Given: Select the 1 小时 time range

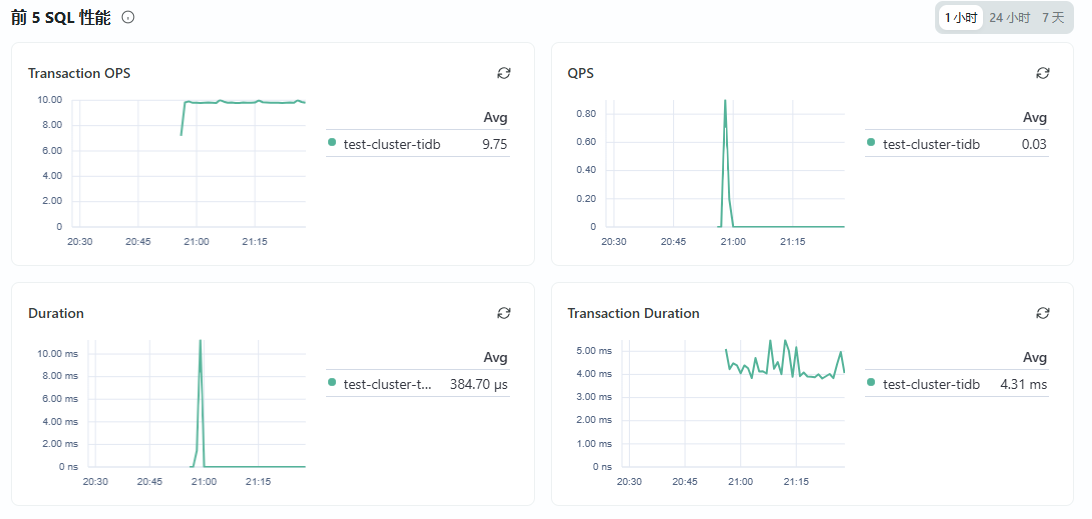Looking at the screenshot, I should 960,18.
